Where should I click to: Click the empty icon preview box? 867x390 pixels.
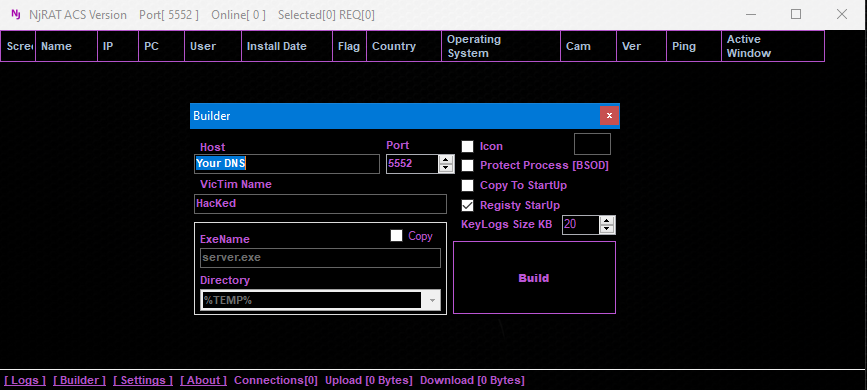click(x=592, y=144)
